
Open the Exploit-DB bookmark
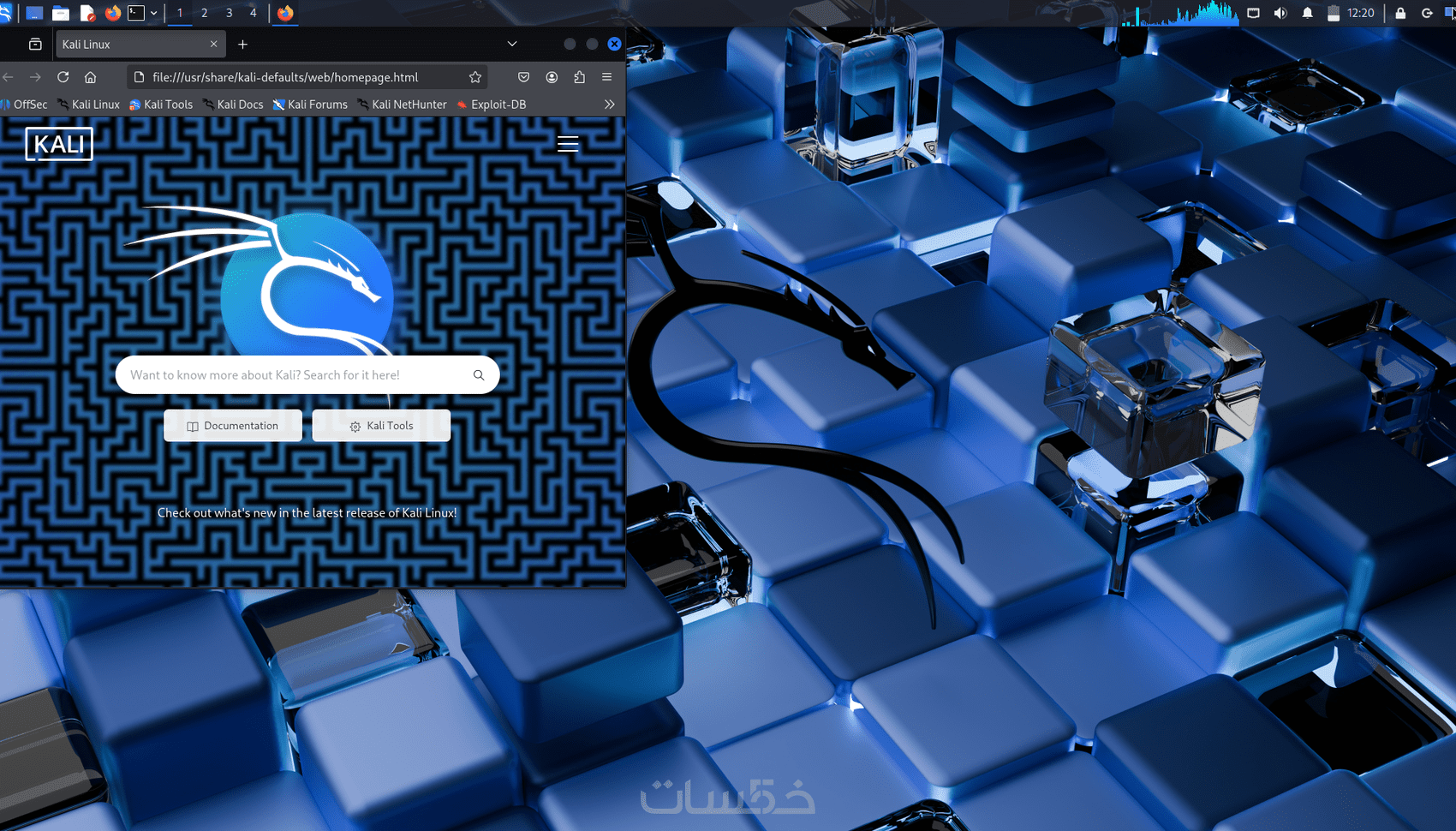(x=492, y=105)
